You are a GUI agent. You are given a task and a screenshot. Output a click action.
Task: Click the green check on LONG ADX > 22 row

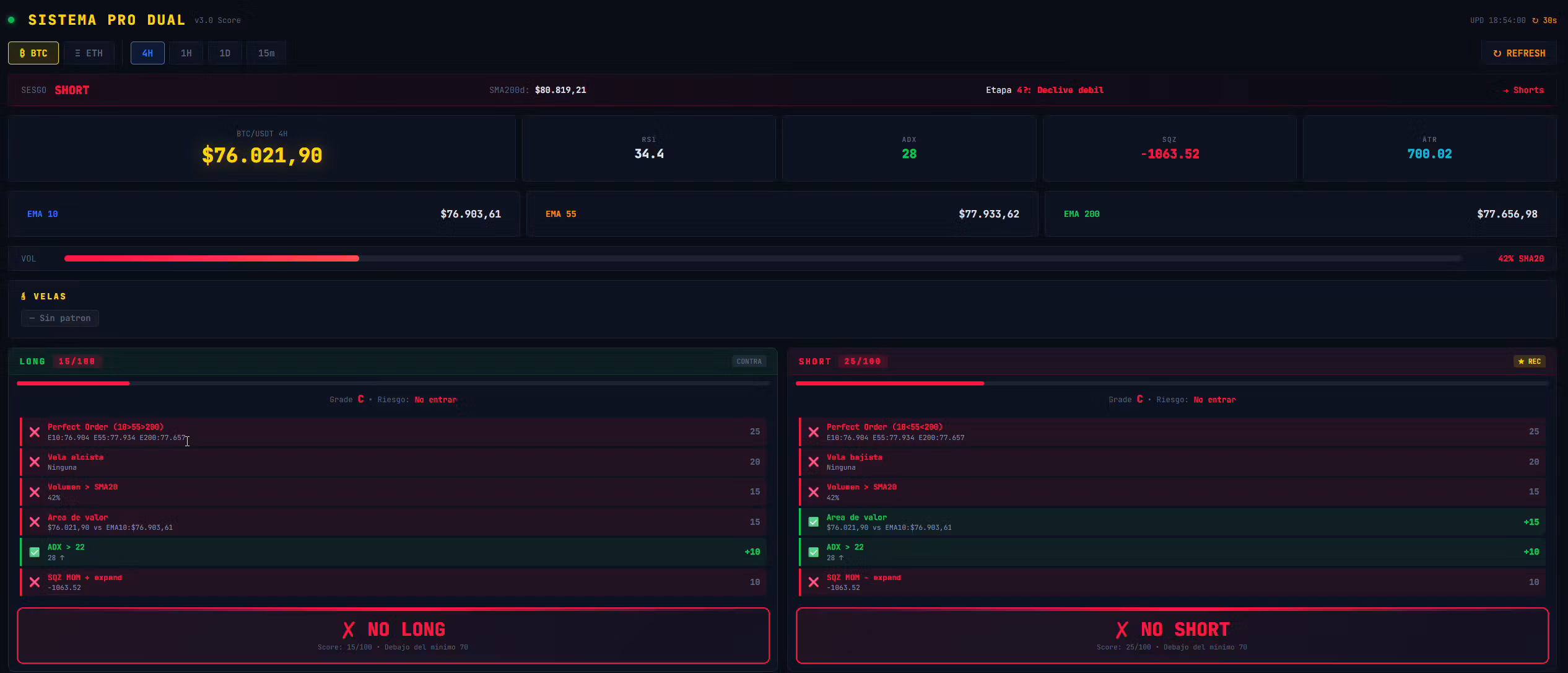(35, 552)
